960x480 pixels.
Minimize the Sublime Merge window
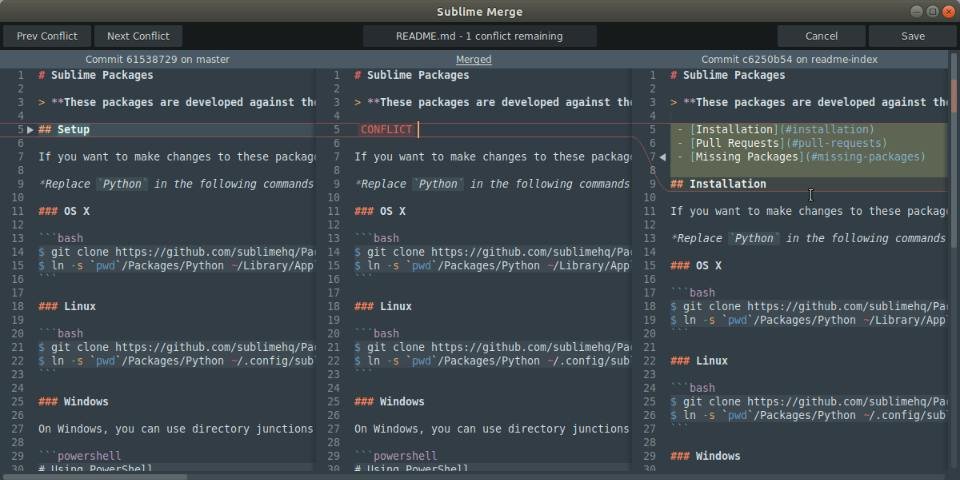coord(916,12)
